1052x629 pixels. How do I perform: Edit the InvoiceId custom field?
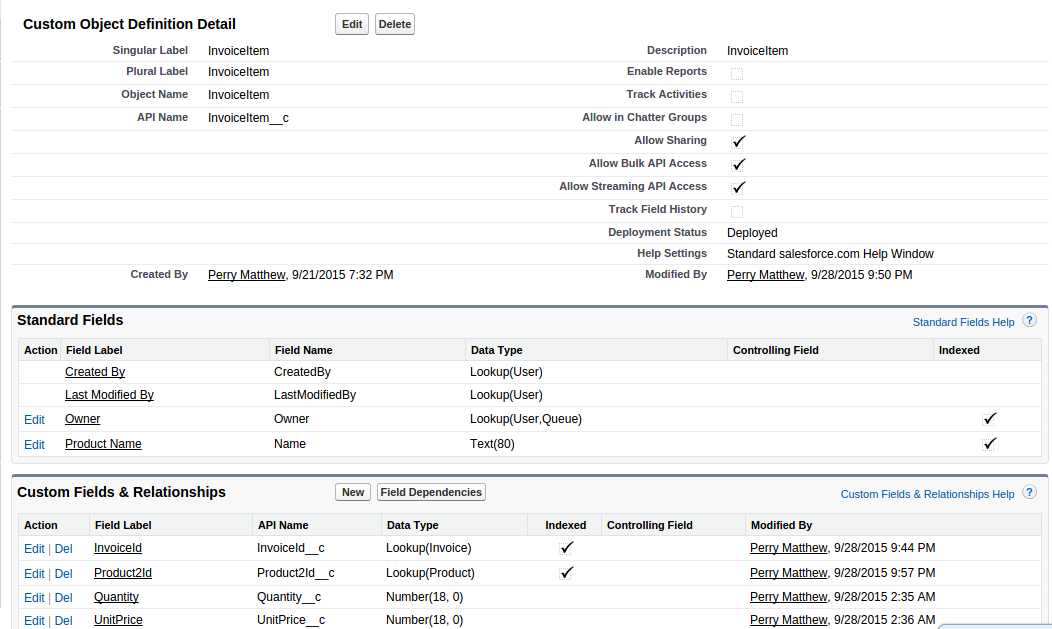34,549
